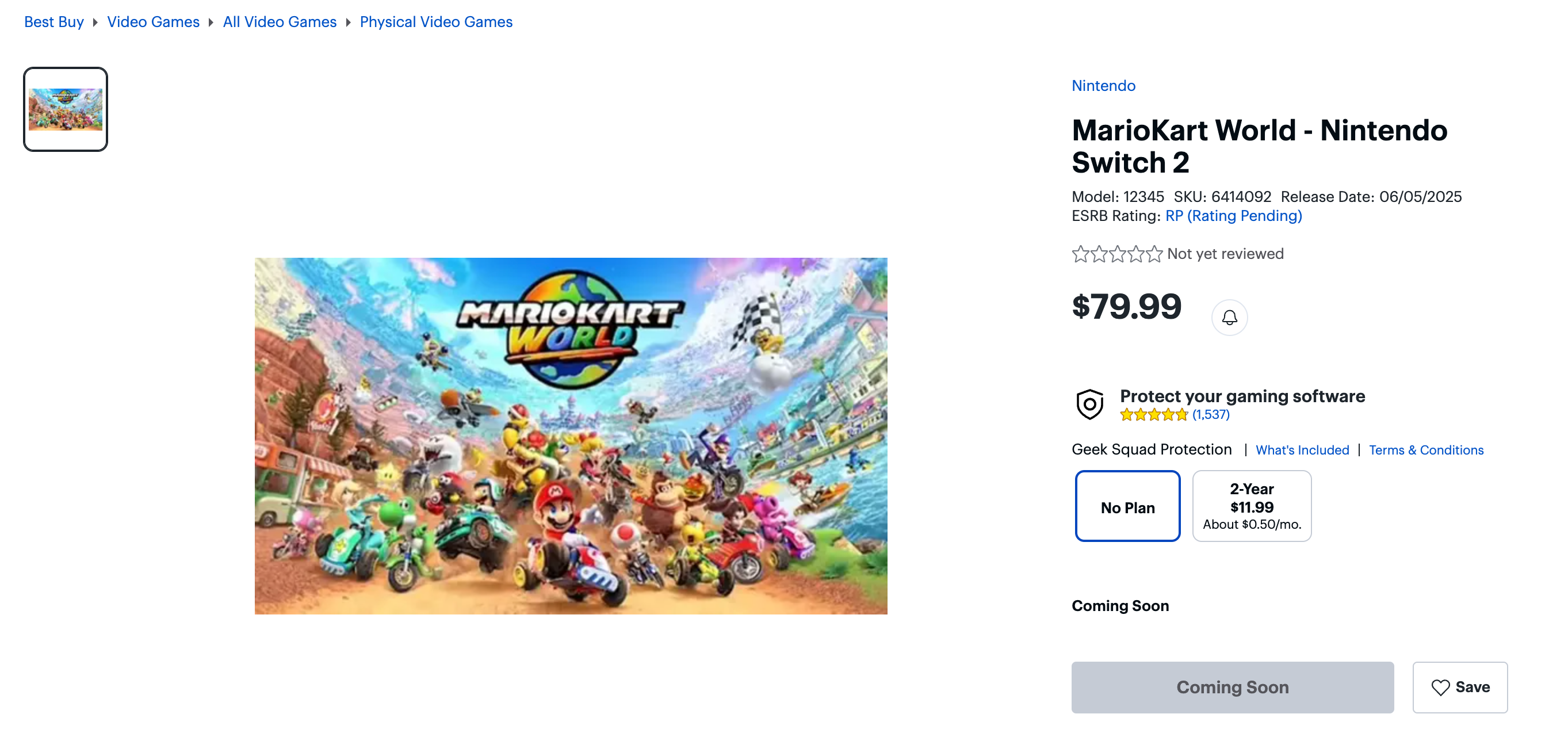
Task: Open What's Included link
Action: pos(1302,451)
